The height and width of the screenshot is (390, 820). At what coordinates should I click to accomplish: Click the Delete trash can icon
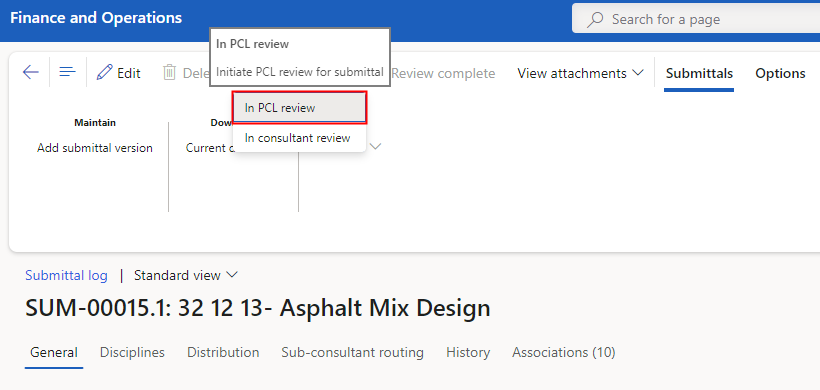[169, 73]
